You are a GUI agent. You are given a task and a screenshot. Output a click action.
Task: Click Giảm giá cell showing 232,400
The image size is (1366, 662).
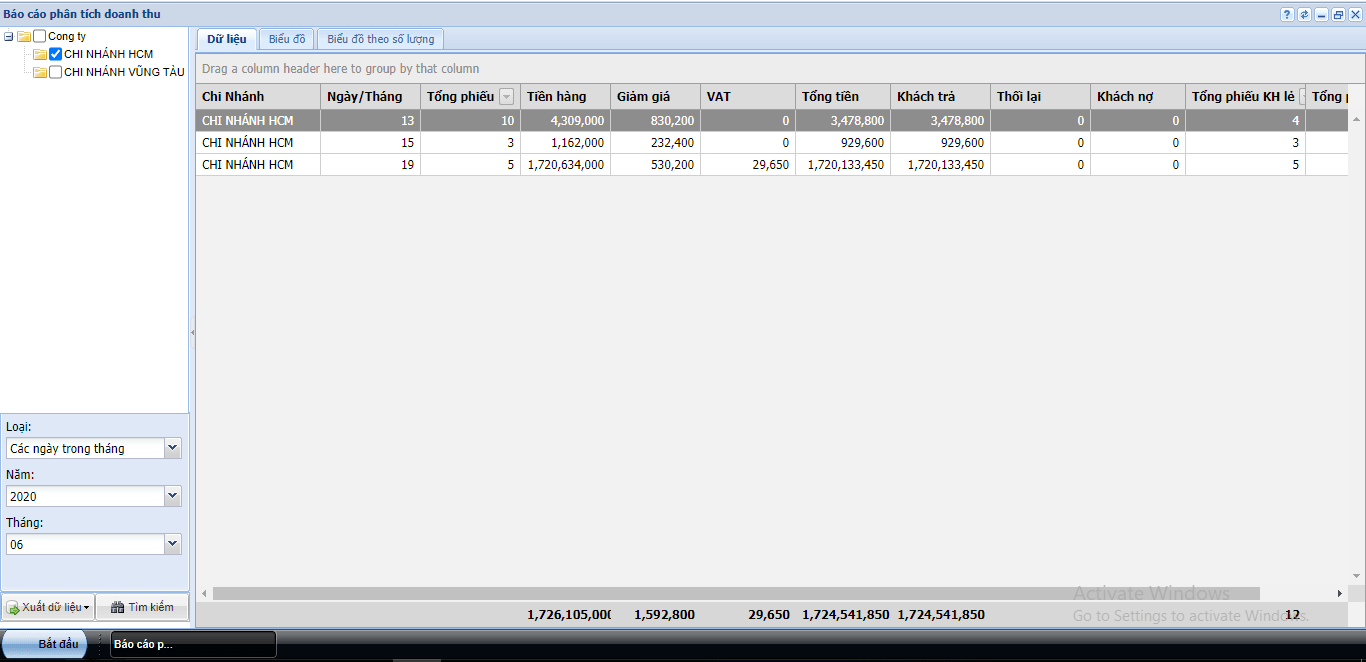(655, 142)
